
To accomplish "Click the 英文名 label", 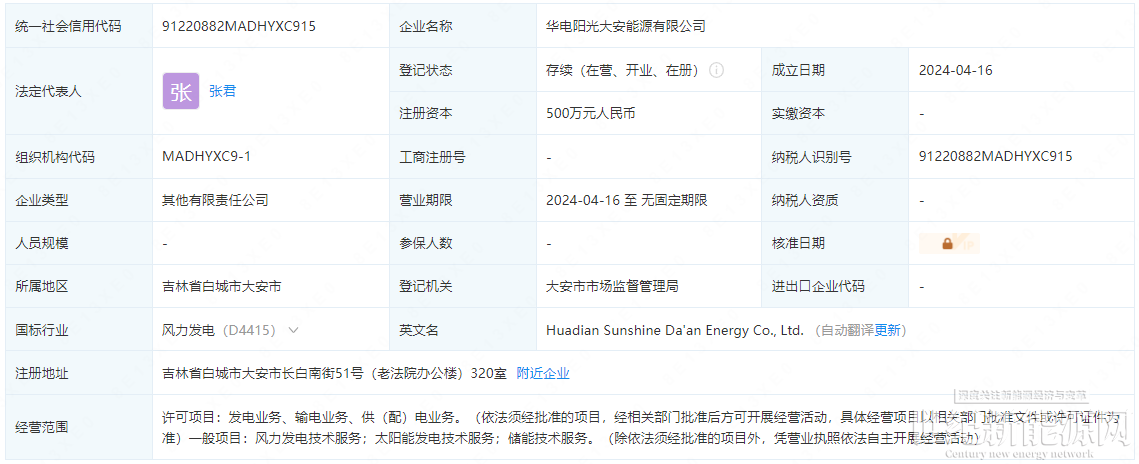I will [419, 330].
